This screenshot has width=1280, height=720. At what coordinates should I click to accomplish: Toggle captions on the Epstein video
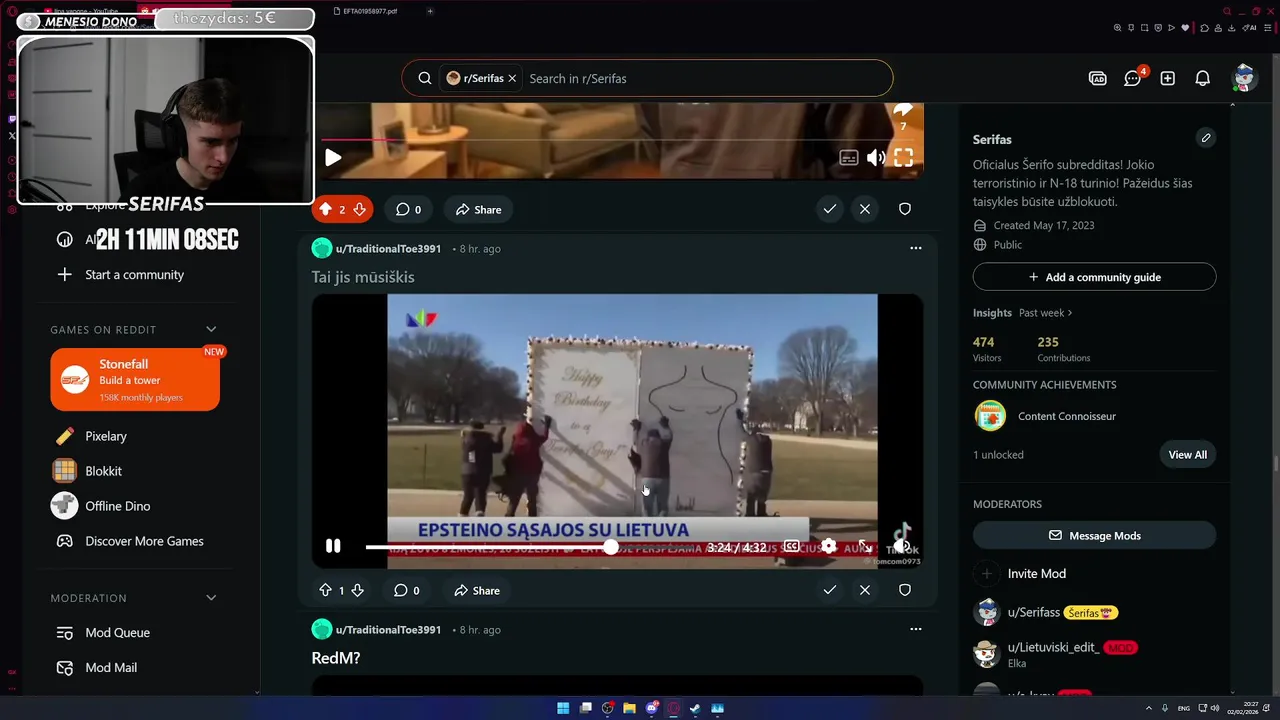click(x=792, y=546)
